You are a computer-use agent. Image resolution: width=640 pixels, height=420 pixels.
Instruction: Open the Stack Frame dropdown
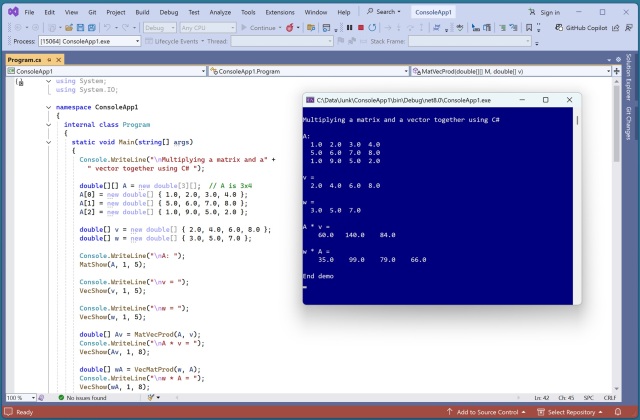(x=470, y=41)
